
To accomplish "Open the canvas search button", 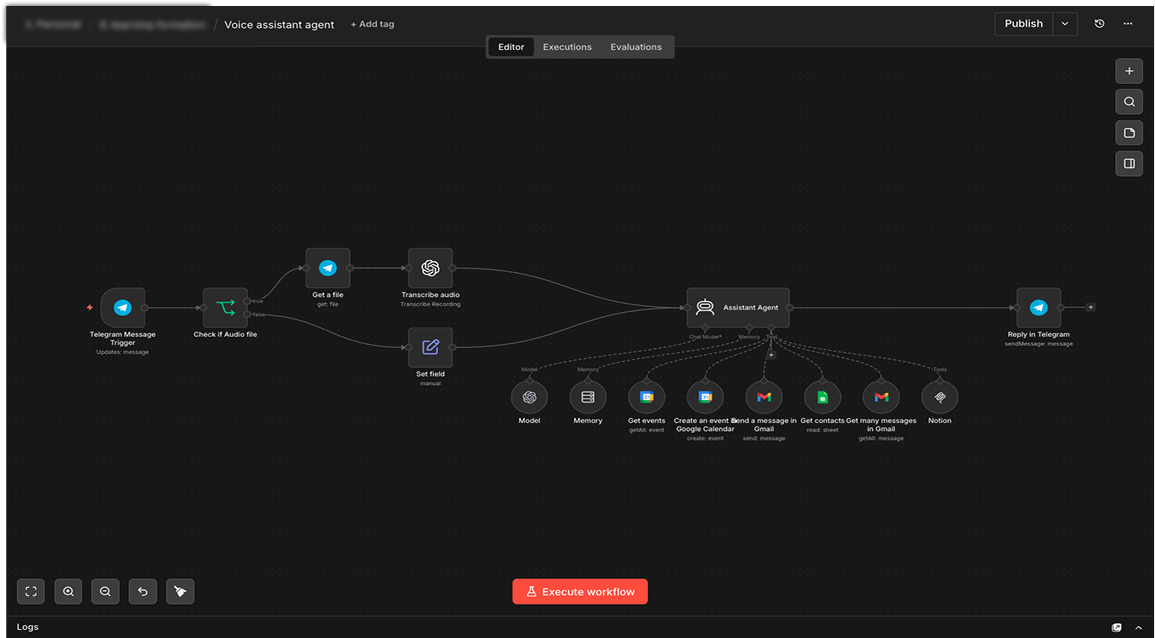I will (1129, 102).
